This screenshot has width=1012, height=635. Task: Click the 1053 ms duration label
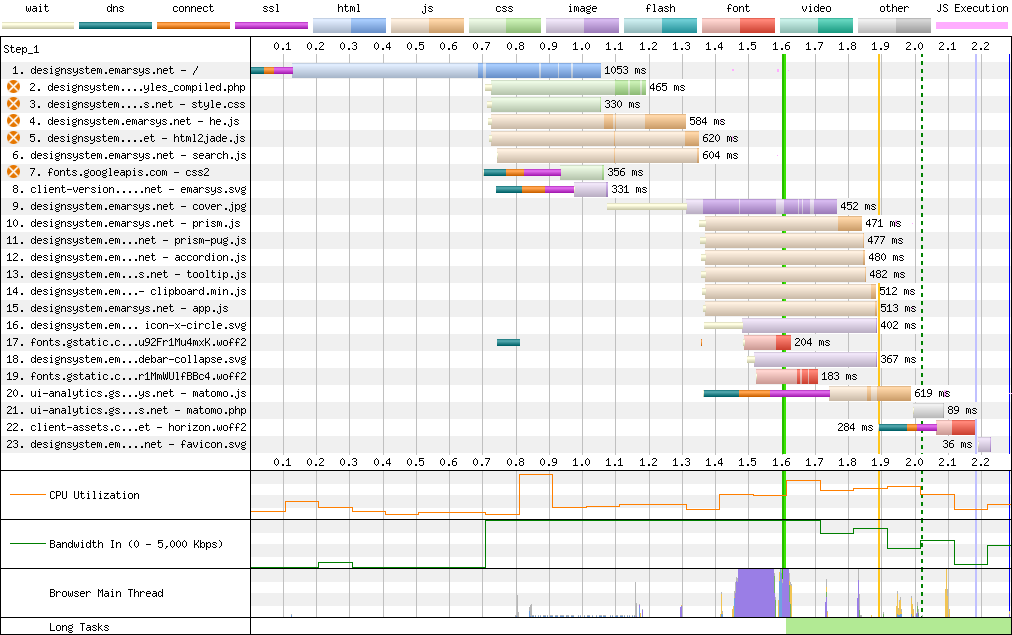click(x=625, y=70)
